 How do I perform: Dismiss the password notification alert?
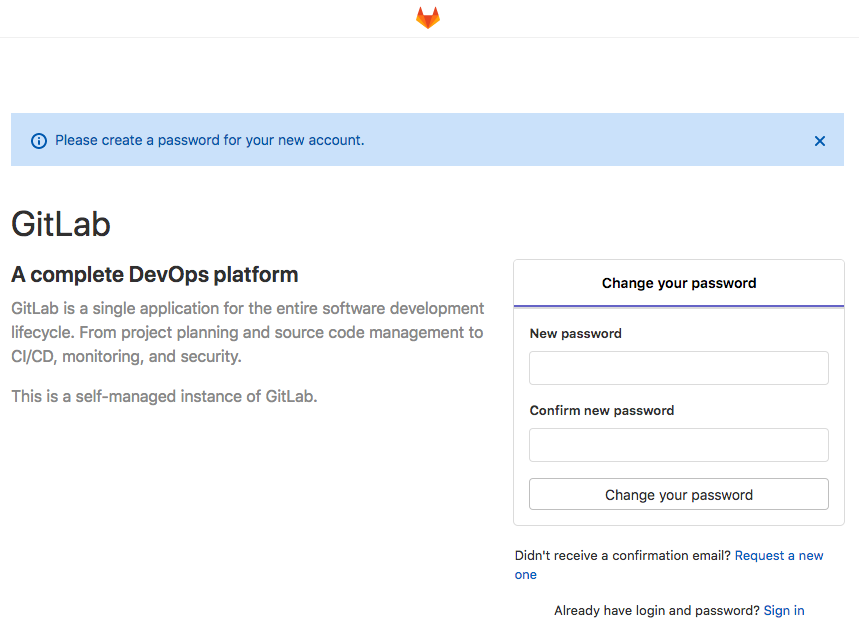click(x=819, y=140)
